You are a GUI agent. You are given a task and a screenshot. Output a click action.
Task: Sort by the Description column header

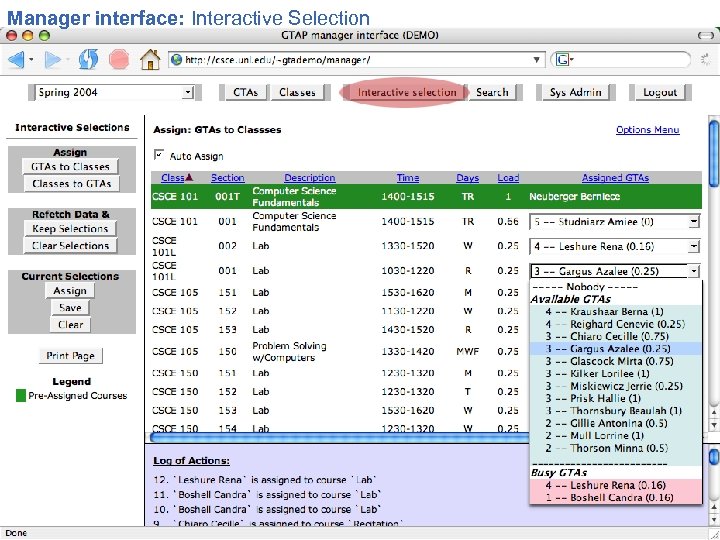309,178
